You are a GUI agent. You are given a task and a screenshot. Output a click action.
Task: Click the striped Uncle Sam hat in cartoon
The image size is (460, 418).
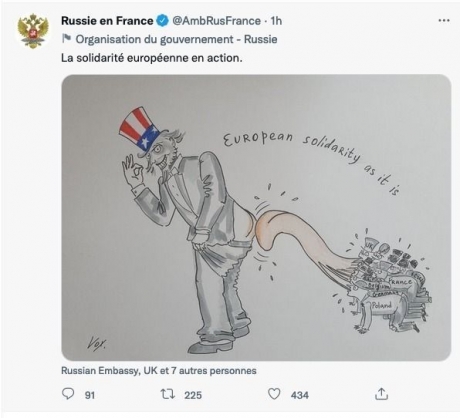click(139, 130)
